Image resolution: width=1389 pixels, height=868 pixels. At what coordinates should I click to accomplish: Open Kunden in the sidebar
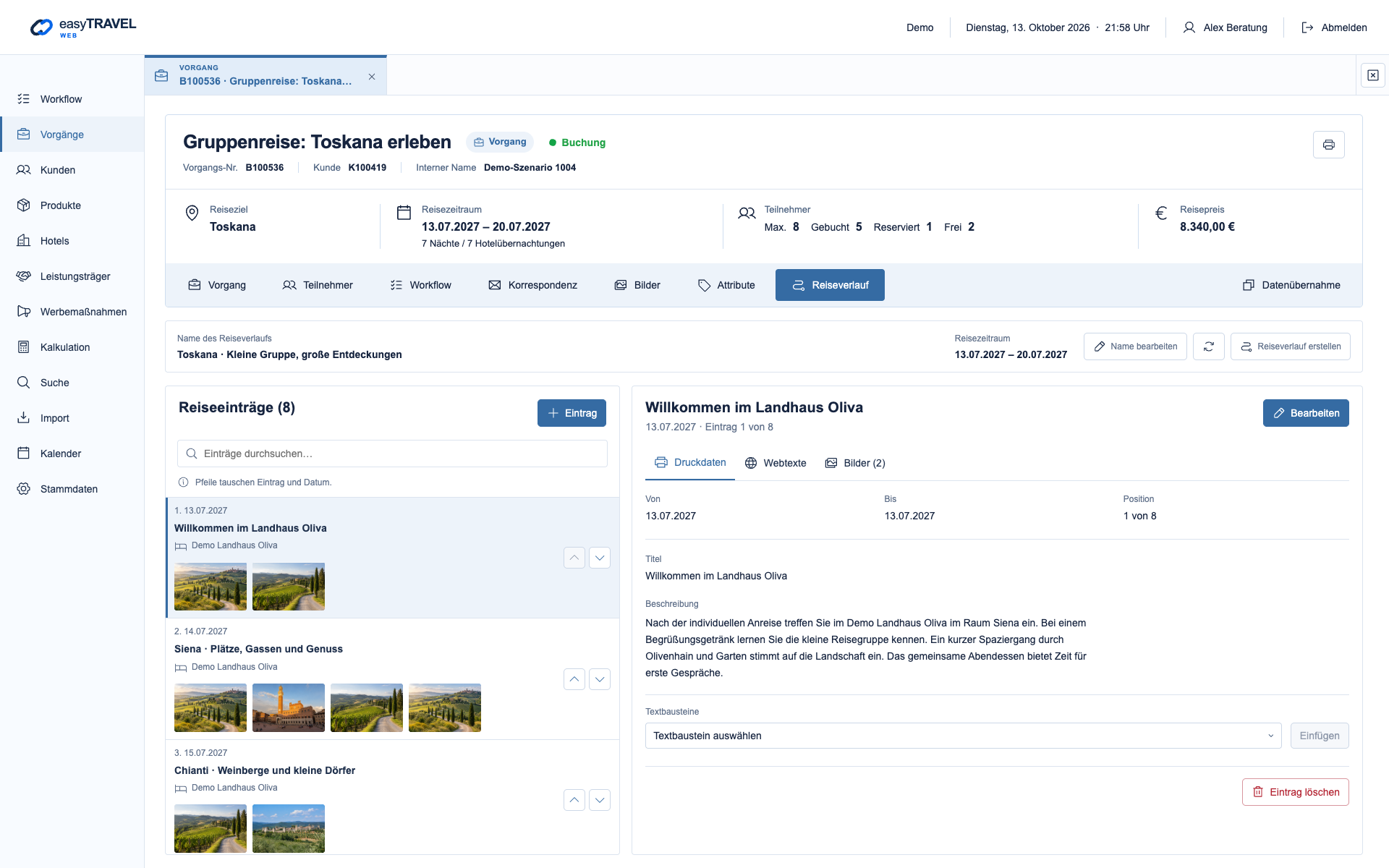click(x=72, y=170)
